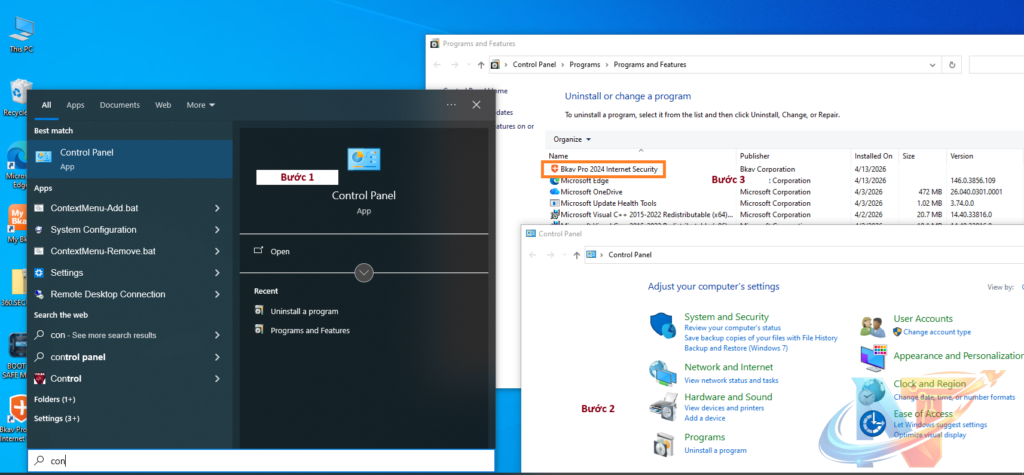Screen dimensions: 1024x475
Task: Click View network status and tasks link
Action: [x=731, y=380]
